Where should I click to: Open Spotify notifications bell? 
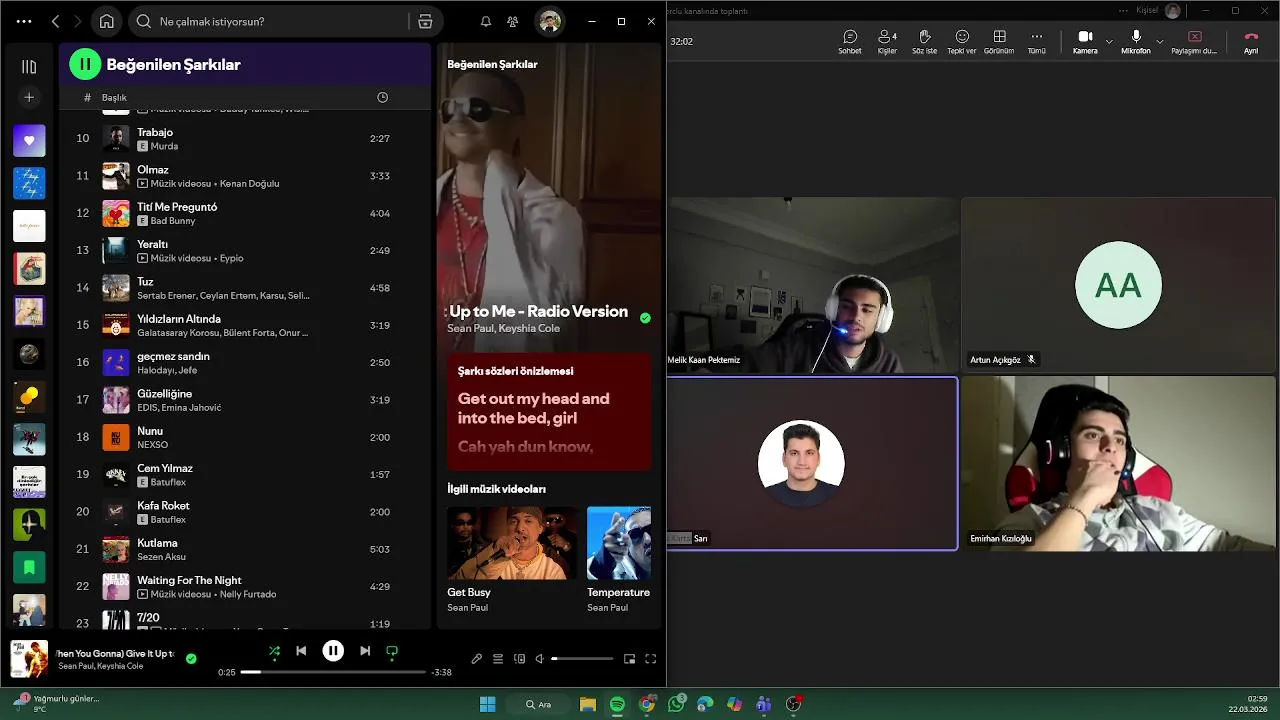point(486,21)
